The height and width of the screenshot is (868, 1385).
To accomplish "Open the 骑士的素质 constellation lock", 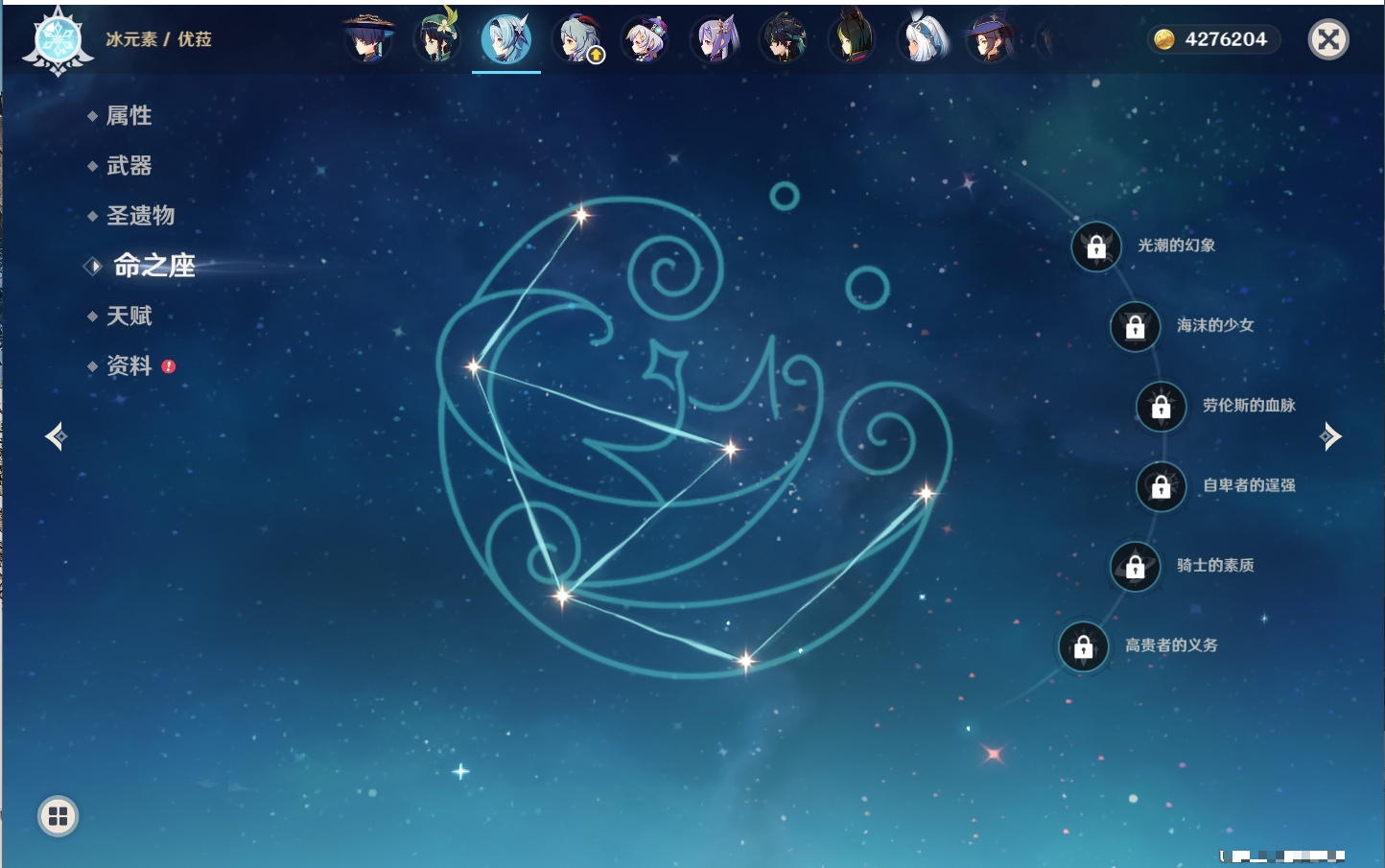I will click(1136, 567).
